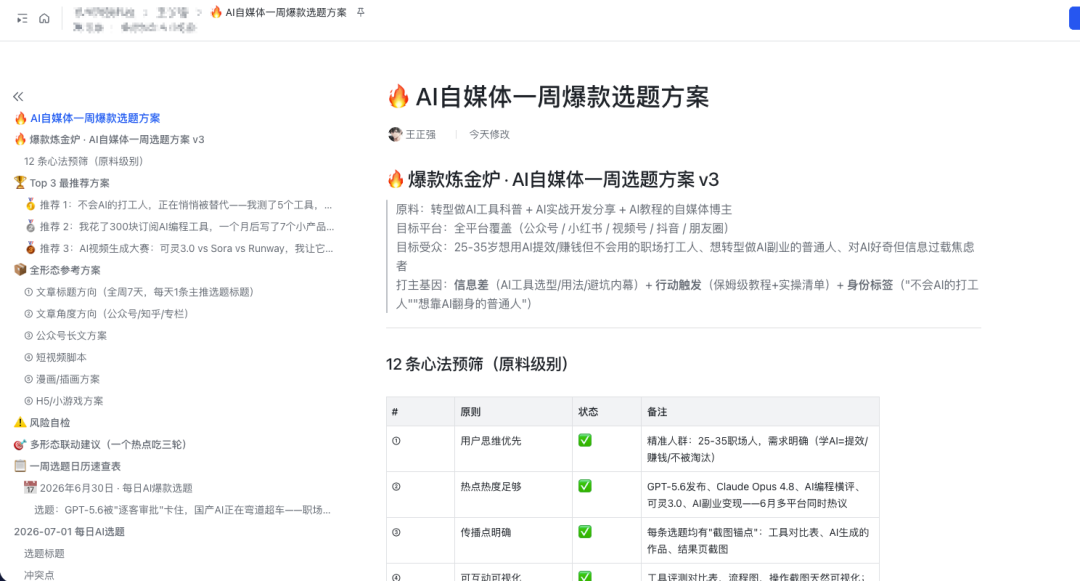Select outline entry ① 文章标题方向
This screenshot has height=581, width=1080.
coord(139,292)
